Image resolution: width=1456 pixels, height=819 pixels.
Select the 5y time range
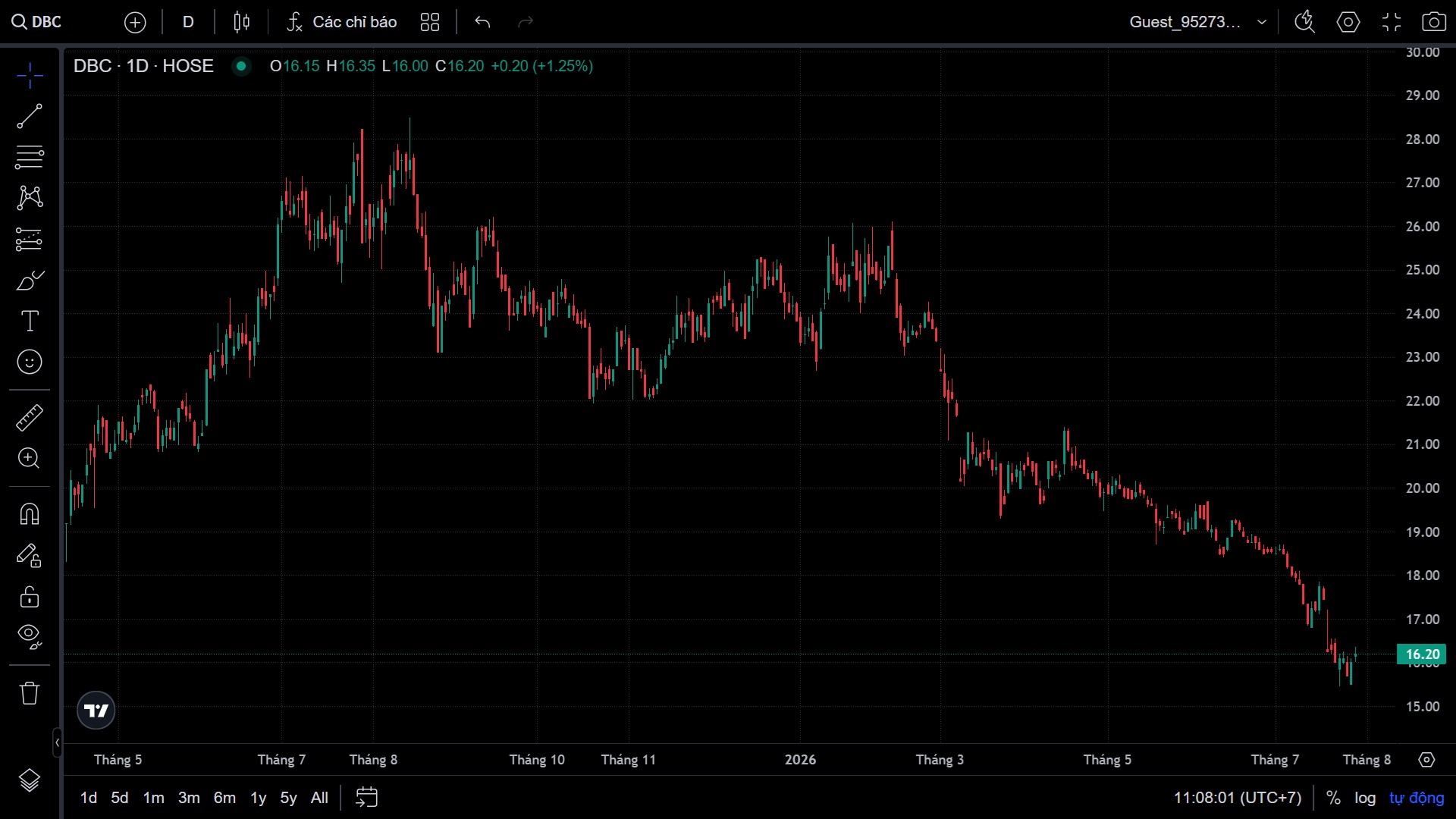289,798
